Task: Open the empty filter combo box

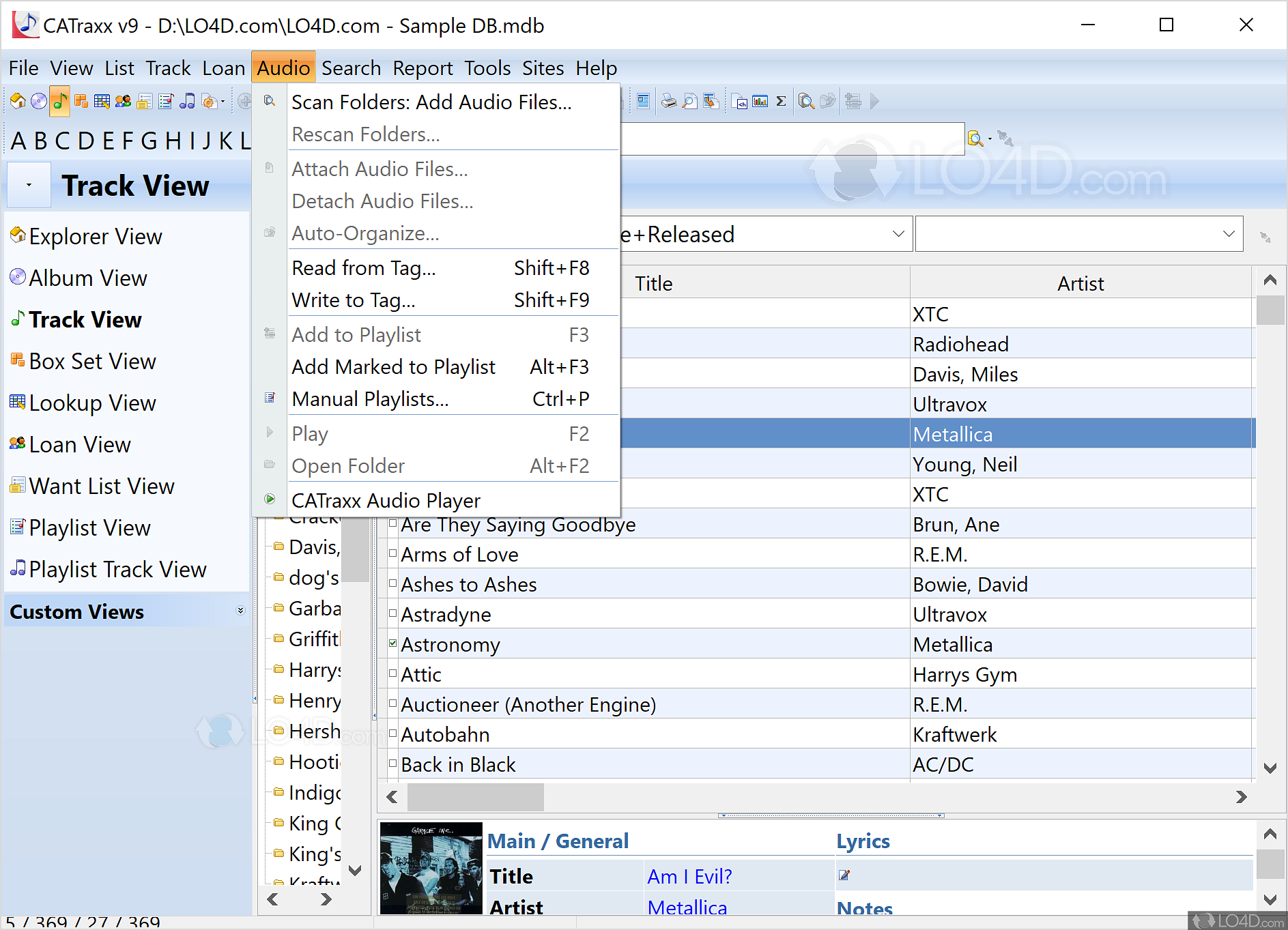Action: (x=1229, y=234)
